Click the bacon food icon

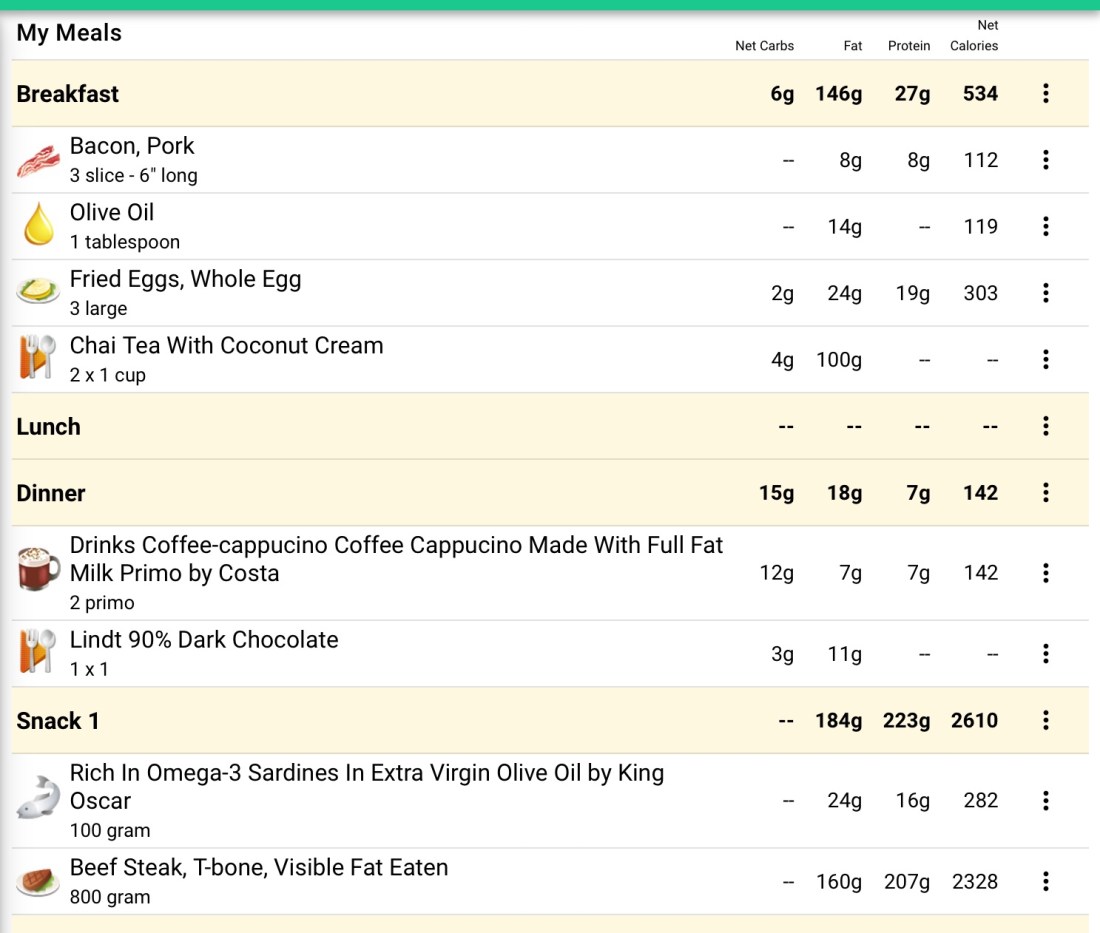(38, 160)
